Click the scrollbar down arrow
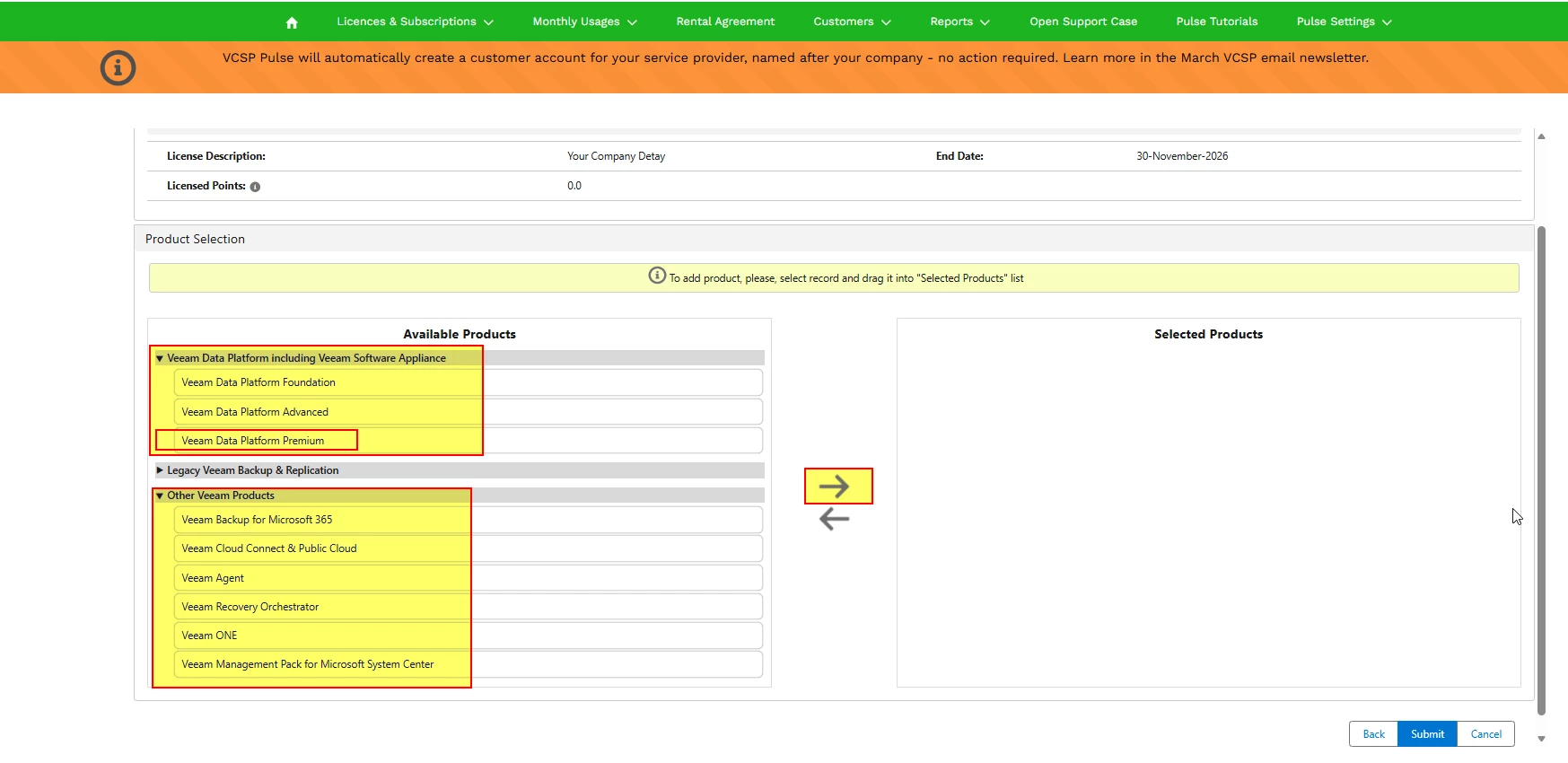1568x763 pixels. click(1541, 740)
